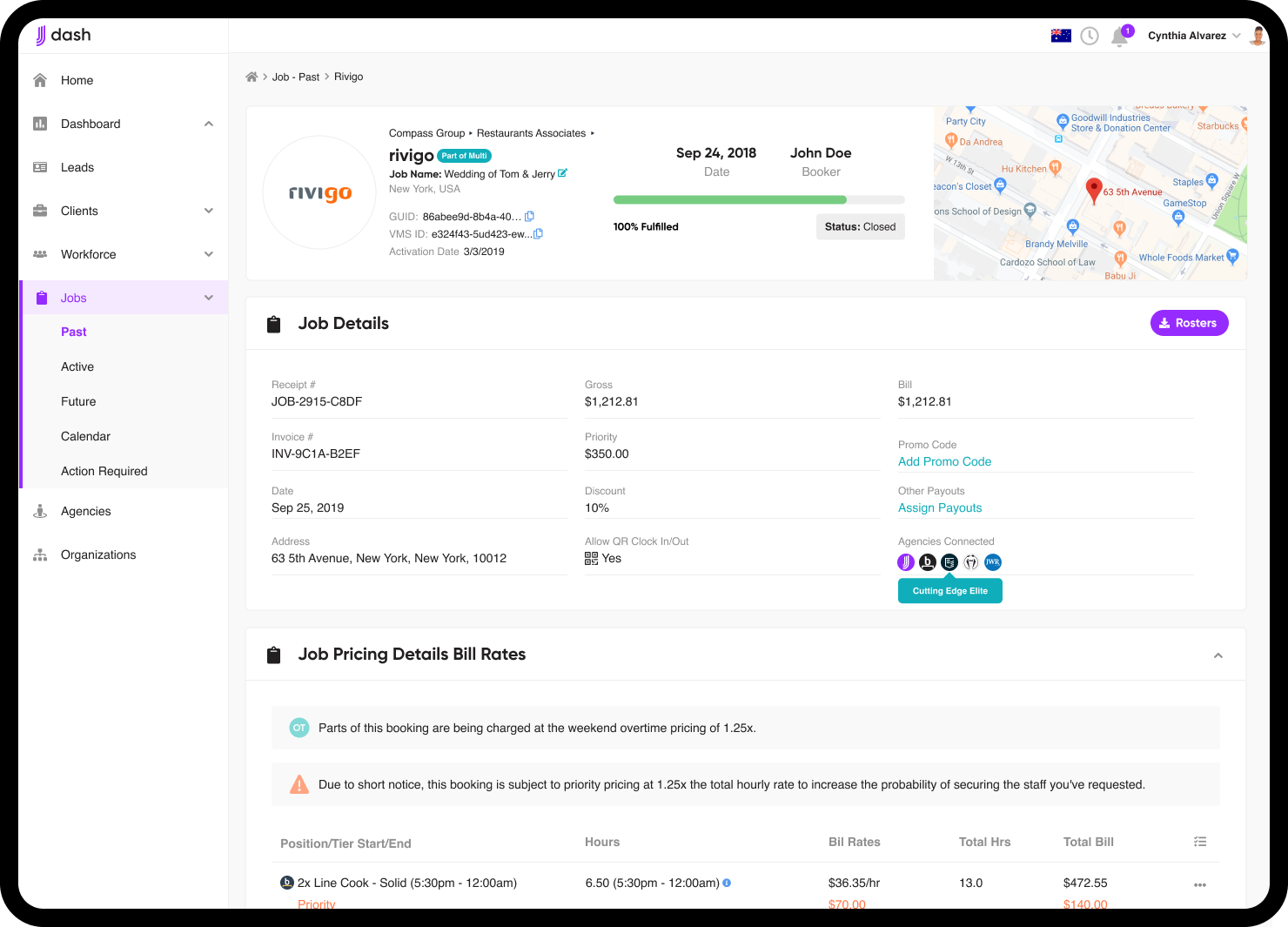
Task: Open the table column settings icon
Action: pos(1200,842)
